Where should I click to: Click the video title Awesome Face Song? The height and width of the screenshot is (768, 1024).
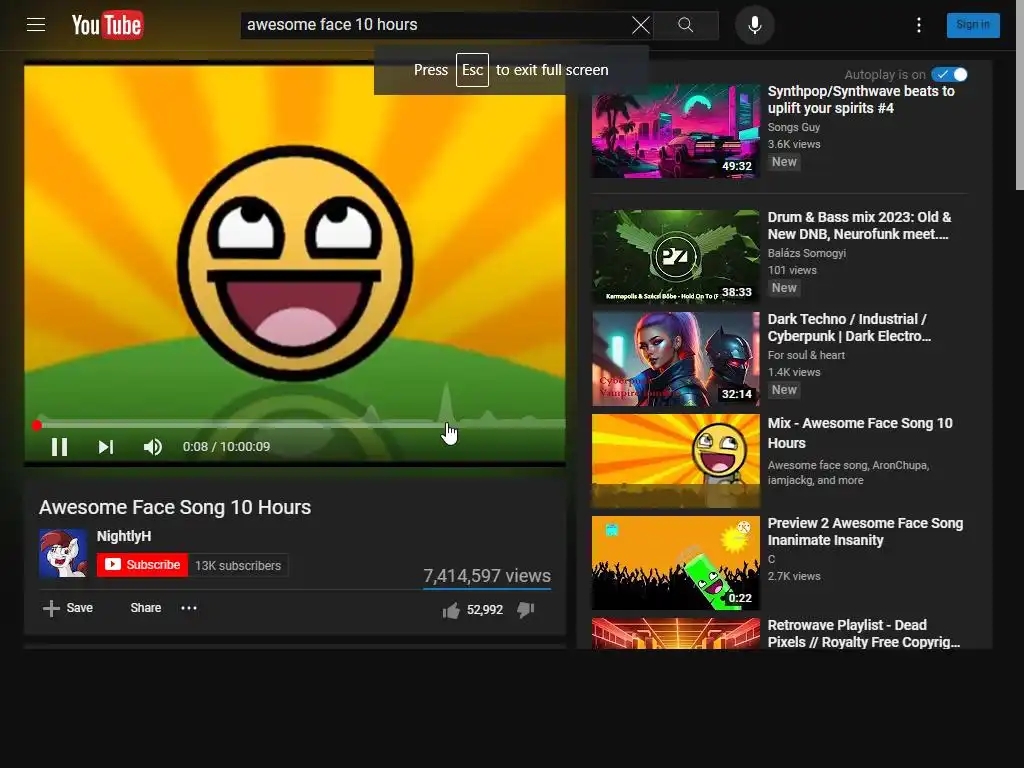175,507
